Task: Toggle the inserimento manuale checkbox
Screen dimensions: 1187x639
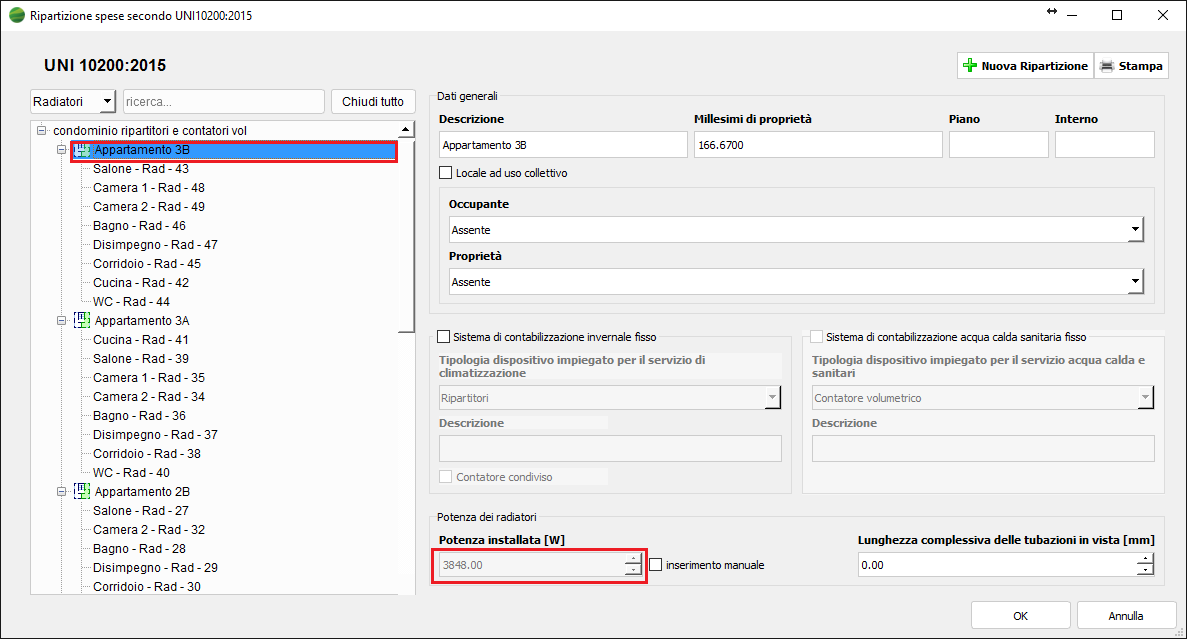Action: pyautogui.click(x=656, y=565)
